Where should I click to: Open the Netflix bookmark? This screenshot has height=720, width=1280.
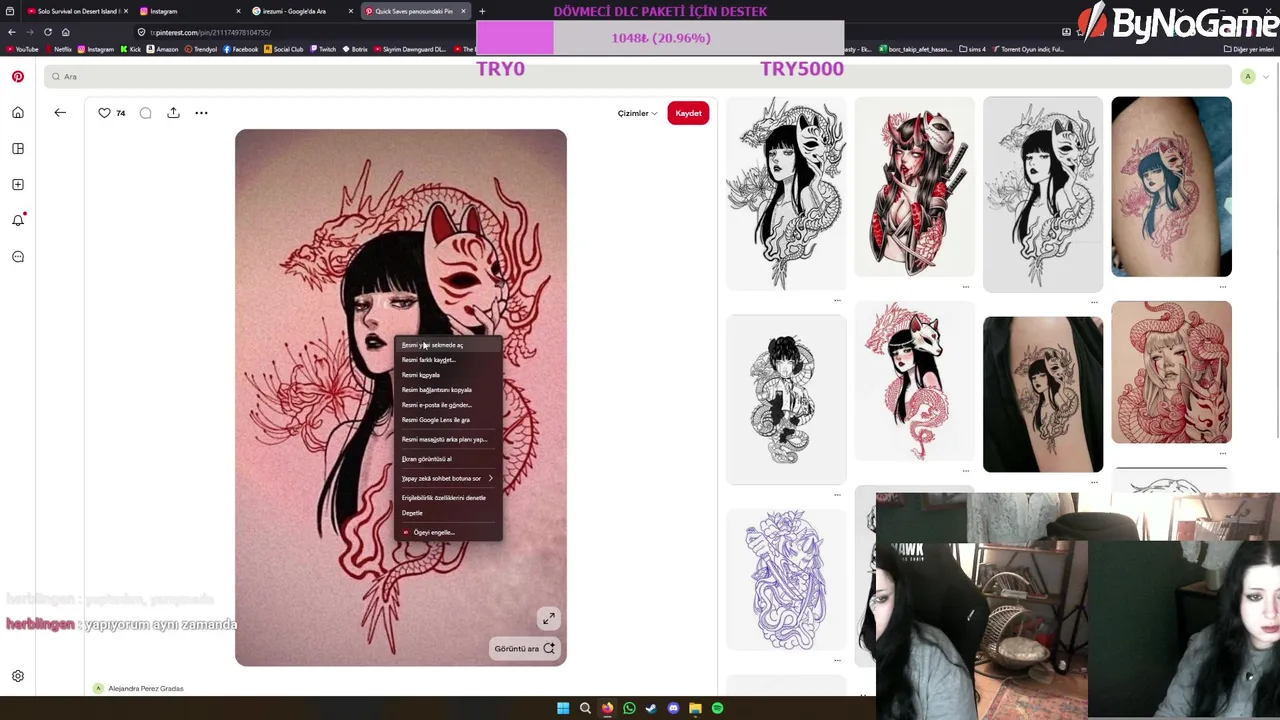pyautogui.click(x=59, y=49)
